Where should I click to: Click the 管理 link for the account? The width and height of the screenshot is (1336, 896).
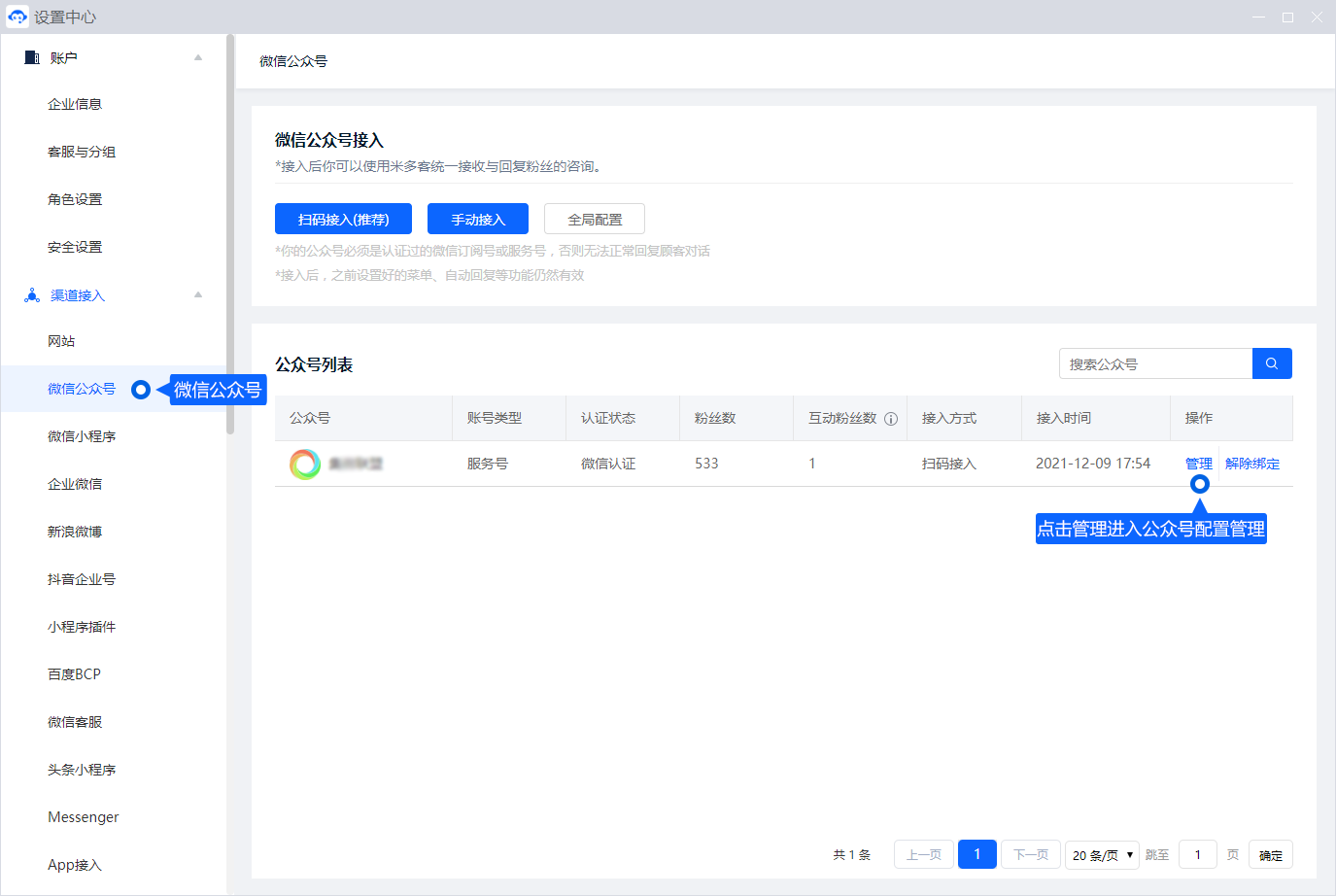coord(1198,464)
